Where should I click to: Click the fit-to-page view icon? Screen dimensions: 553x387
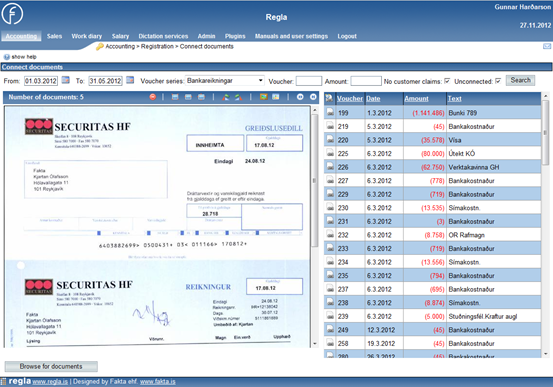point(175,97)
